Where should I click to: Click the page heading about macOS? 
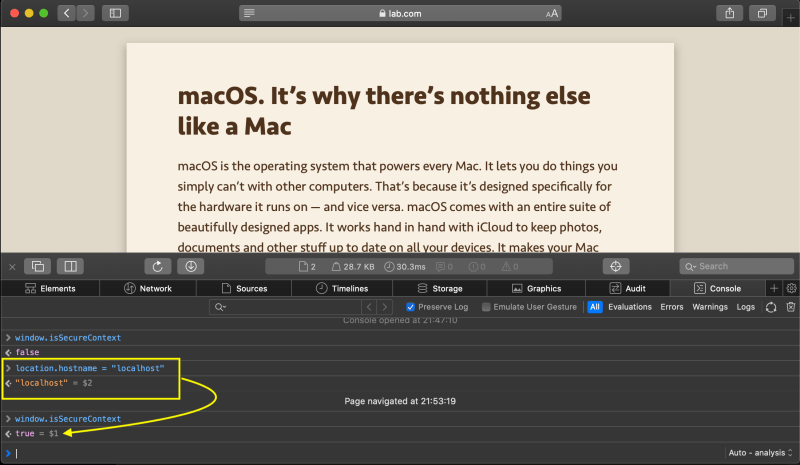(384, 111)
